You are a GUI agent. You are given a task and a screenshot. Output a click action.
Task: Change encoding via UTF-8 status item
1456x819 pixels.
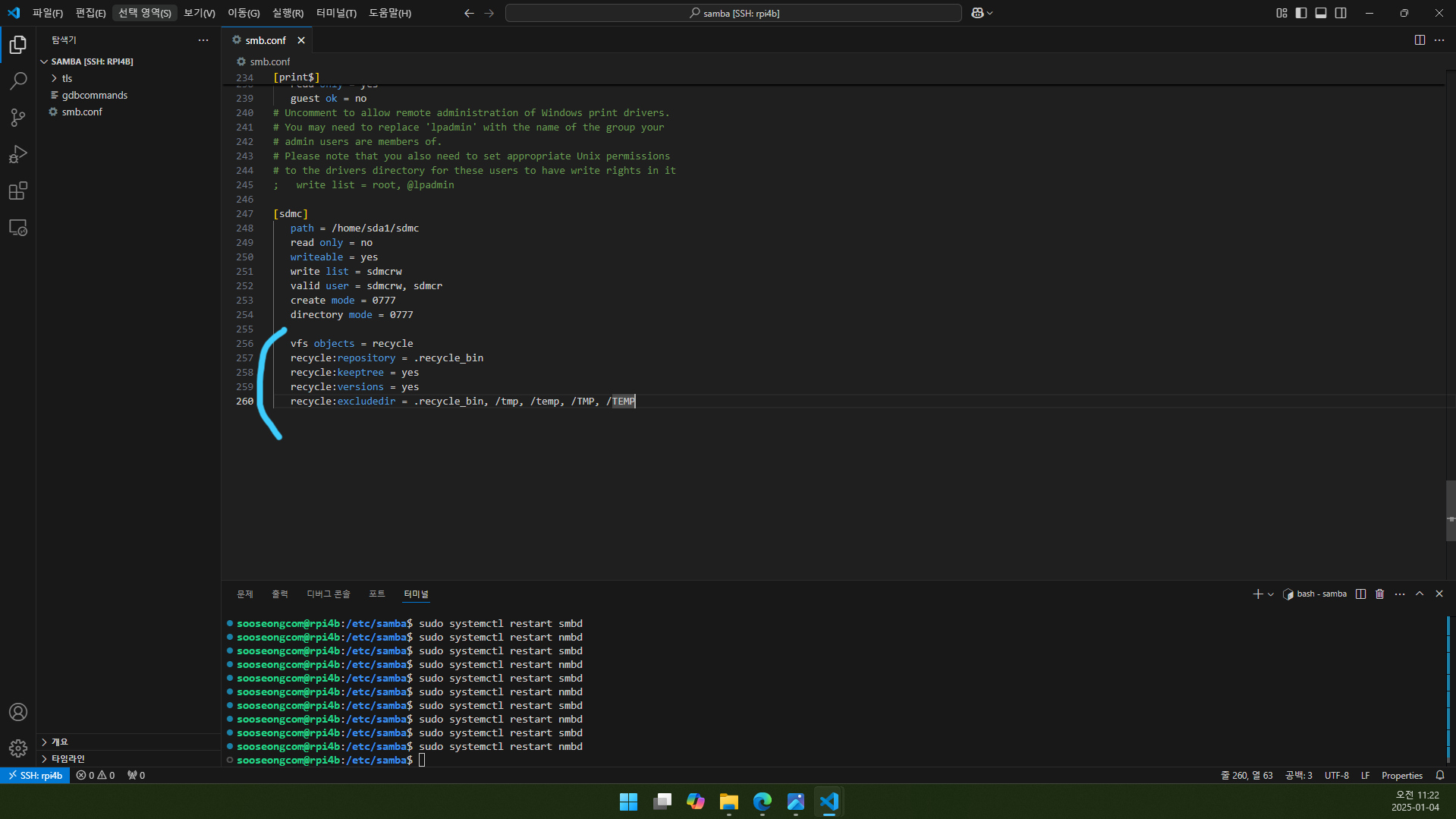click(x=1337, y=776)
